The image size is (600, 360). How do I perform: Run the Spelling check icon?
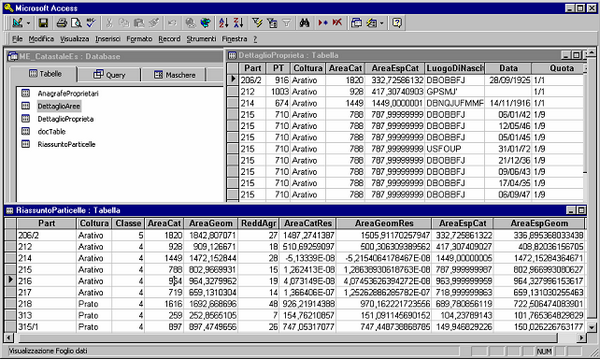(91, 23)
